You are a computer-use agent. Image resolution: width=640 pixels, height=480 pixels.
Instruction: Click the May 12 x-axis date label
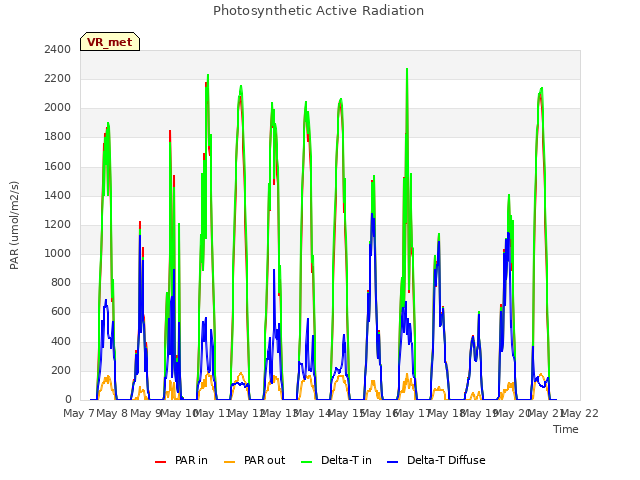[x=247, y=413]
